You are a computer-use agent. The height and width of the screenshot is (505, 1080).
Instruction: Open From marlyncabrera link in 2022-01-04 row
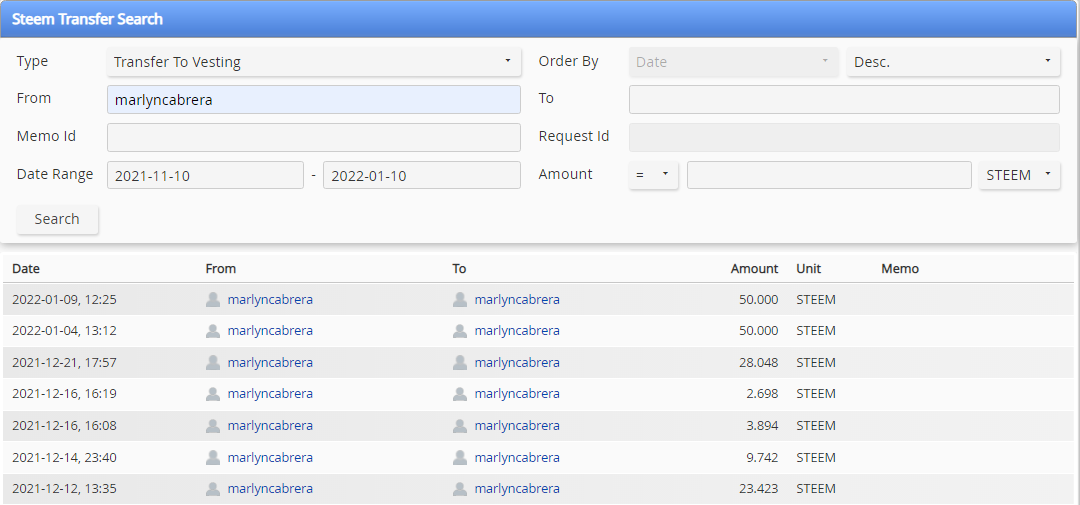click(x=270, y=331)
